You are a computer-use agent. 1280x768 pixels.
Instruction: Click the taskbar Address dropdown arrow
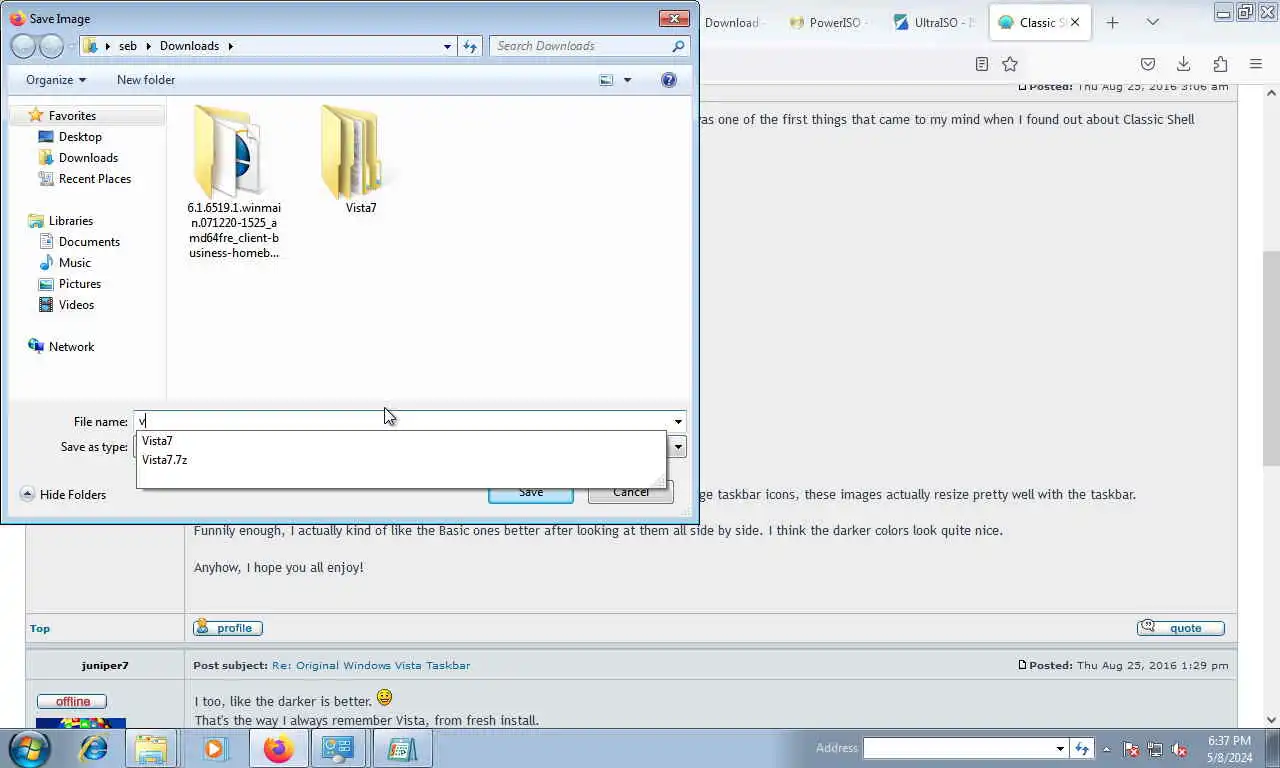click(x=1060, y=748)
